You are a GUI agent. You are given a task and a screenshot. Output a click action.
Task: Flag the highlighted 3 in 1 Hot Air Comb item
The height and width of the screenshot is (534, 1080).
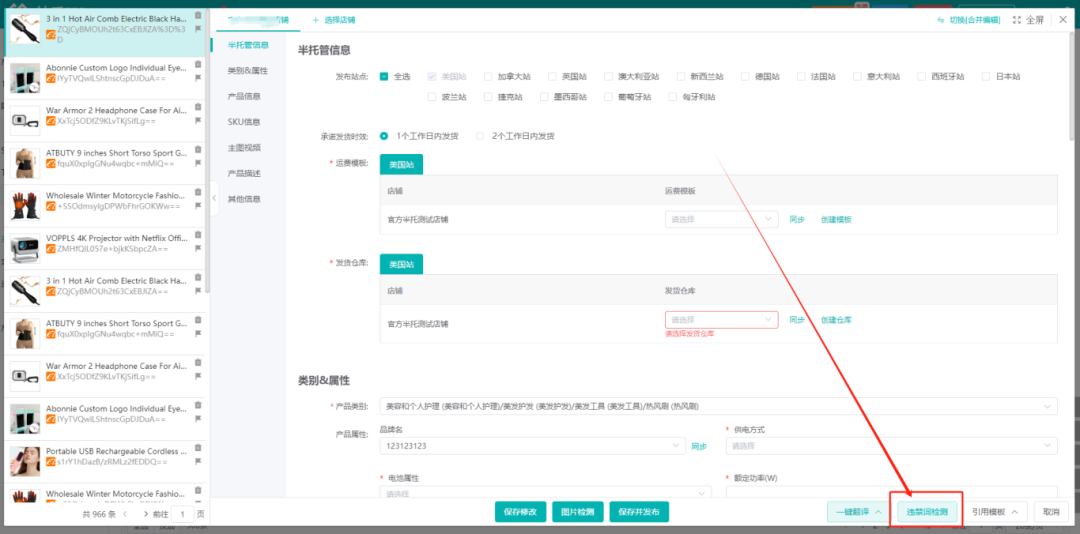tap(198, 28)
